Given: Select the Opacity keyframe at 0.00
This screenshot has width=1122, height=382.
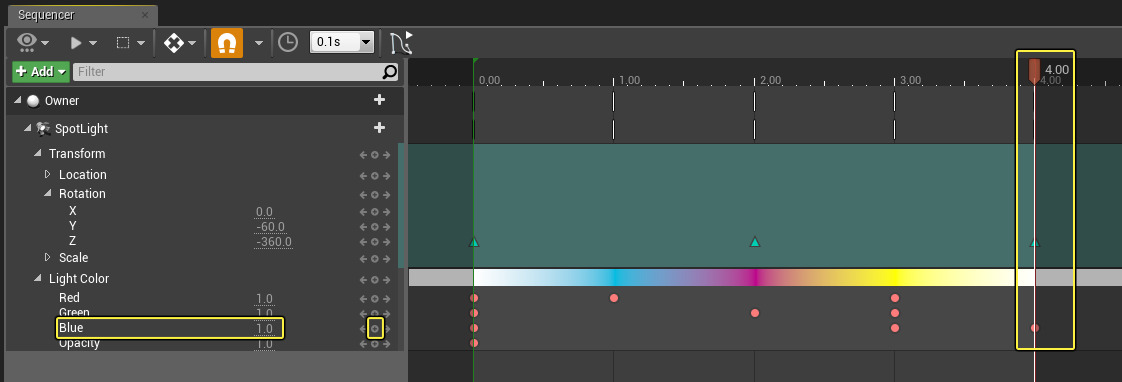Looking at the screenshot, I should (474, 343).
